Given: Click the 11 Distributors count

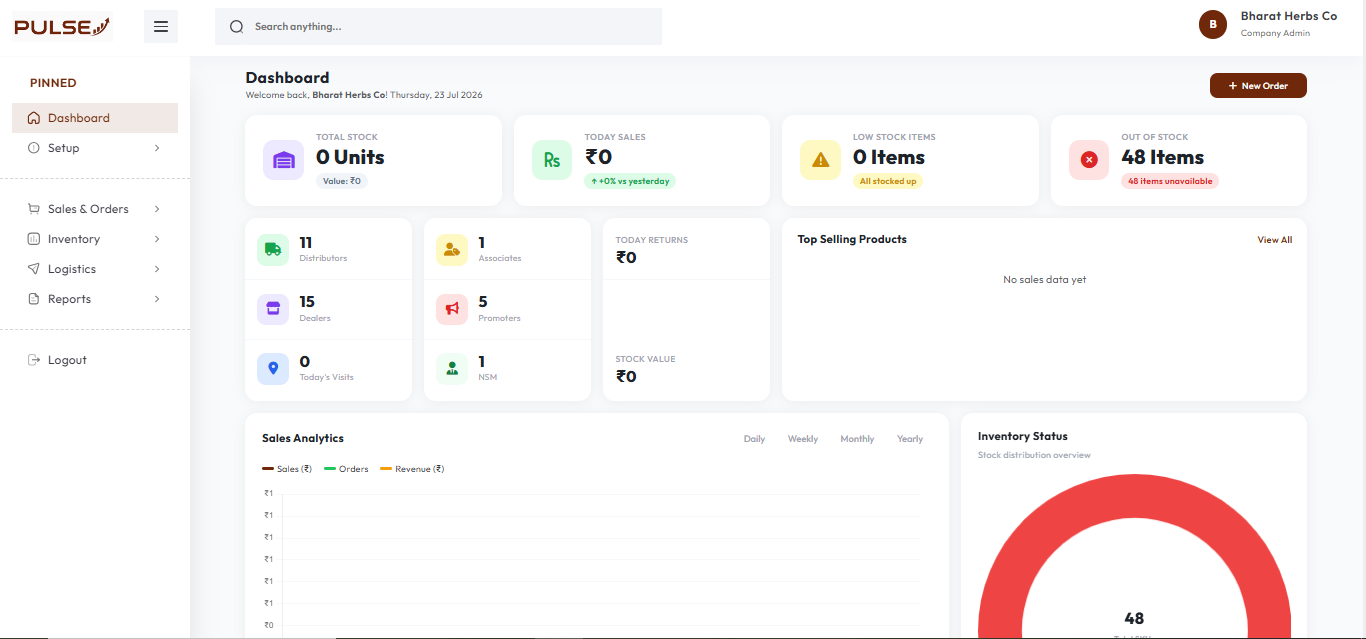Looking at the screenshot, I should (306, 242).
